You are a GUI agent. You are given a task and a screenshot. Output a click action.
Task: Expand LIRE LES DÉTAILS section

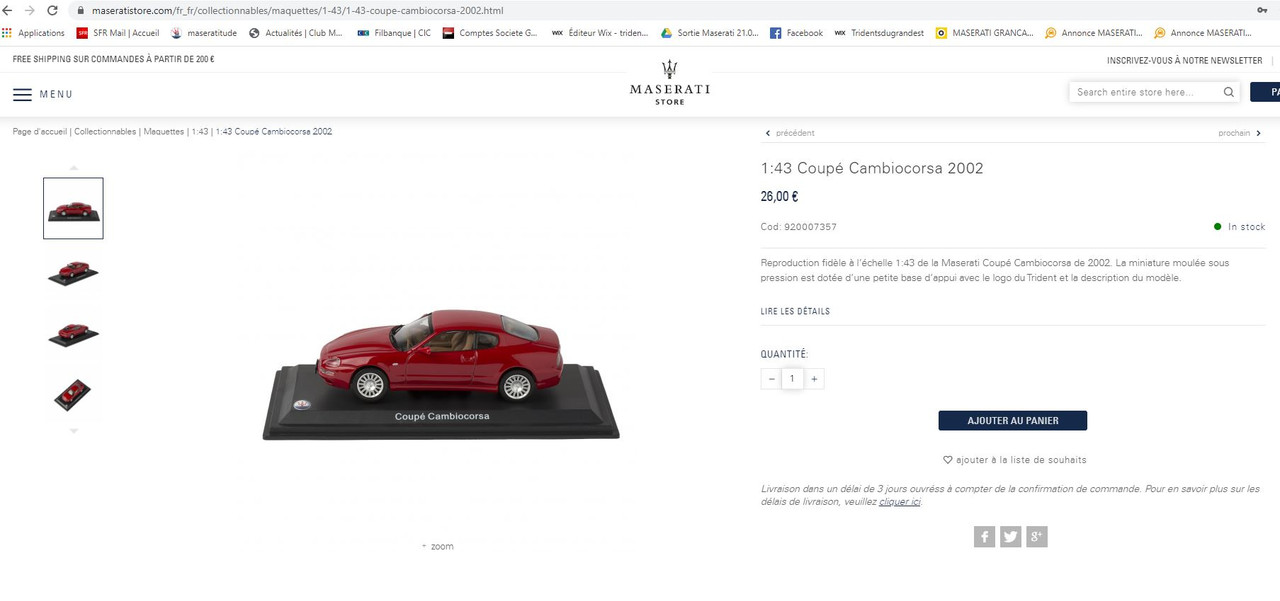coord(795,311)
